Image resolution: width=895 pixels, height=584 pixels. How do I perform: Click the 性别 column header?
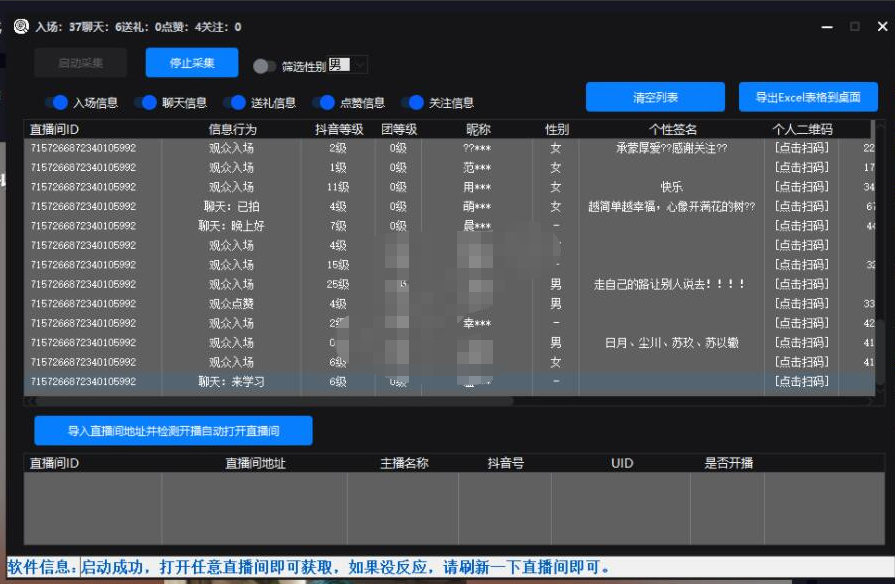[556, 129]
